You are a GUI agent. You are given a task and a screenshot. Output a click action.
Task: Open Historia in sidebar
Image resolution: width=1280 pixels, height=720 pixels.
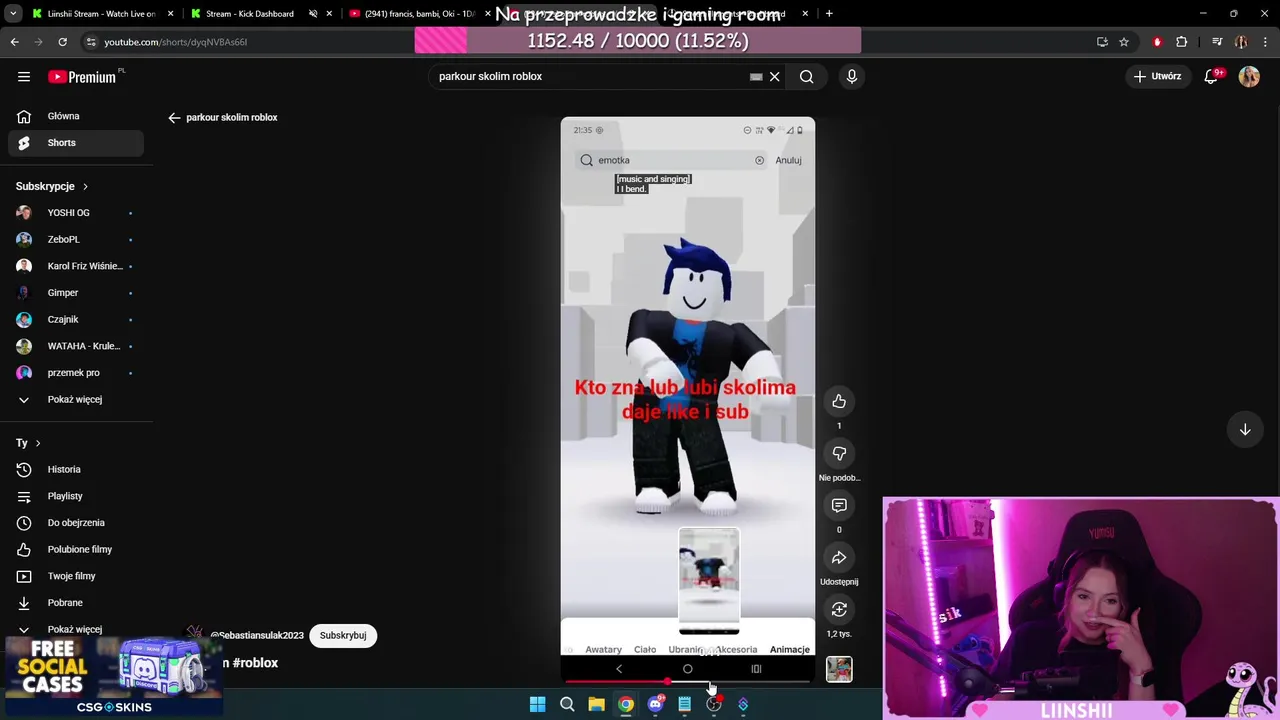[x=75, y=470]
